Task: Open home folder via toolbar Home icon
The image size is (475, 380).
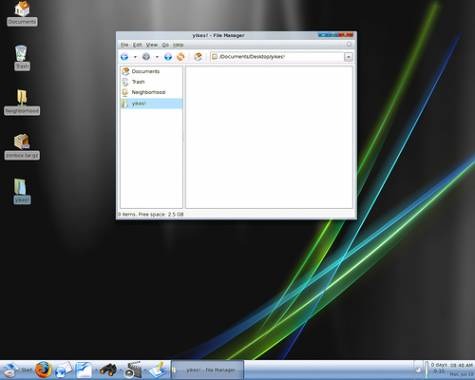Action: (198, 57)
